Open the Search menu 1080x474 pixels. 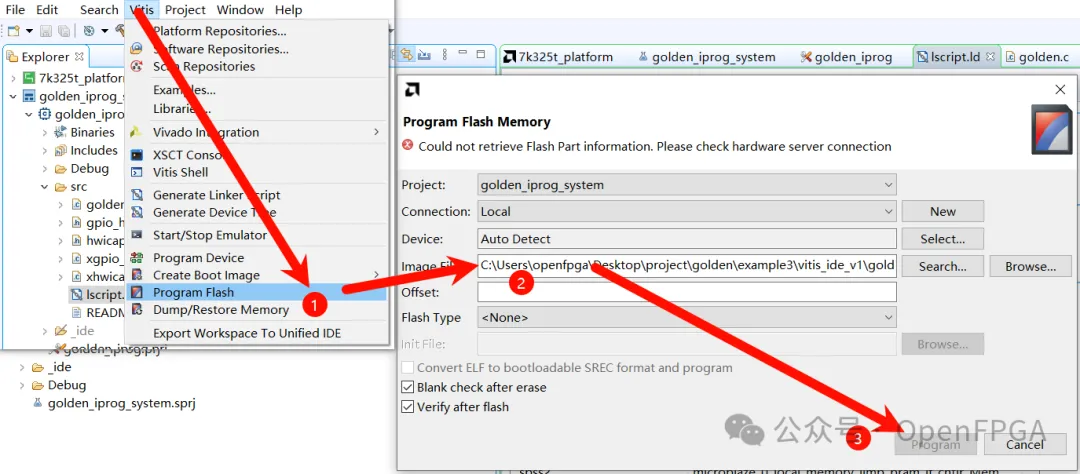tap(98, 10)
